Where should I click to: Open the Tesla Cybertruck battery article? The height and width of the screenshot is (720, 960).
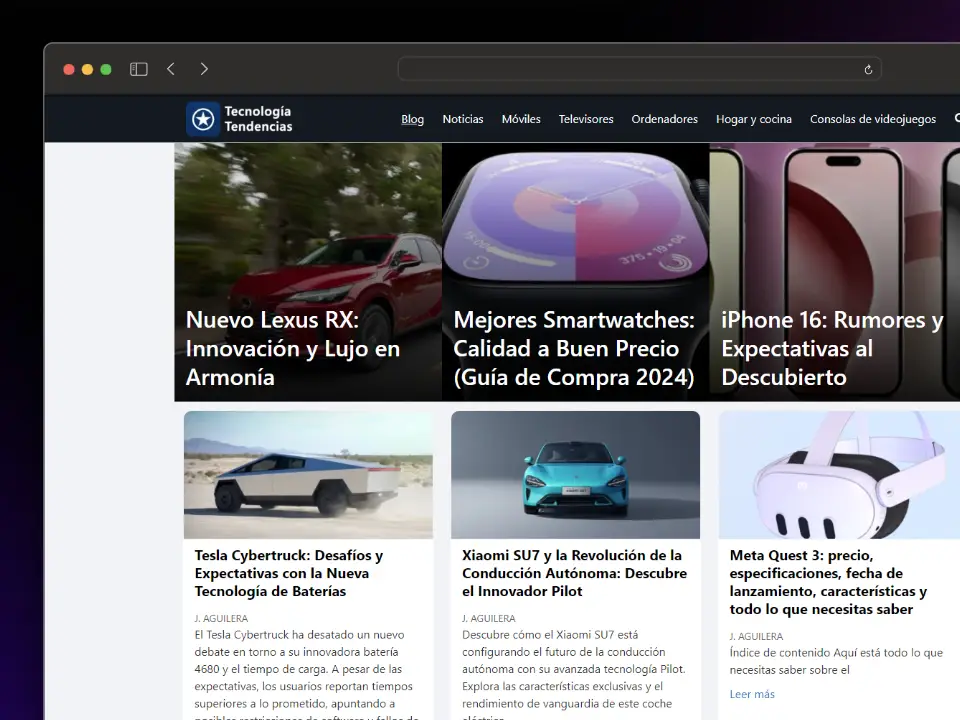(x=289, y=573)
